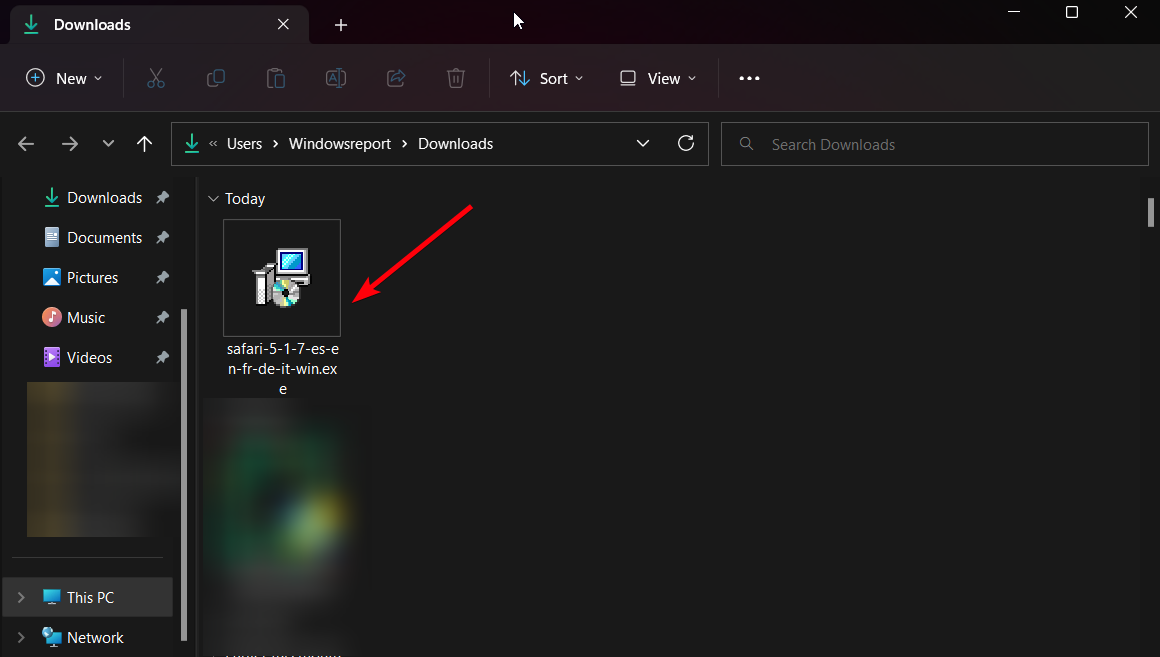Screen dimensions: 1160x657
Task: Collapse the Today group
Action: pos(213,198)
